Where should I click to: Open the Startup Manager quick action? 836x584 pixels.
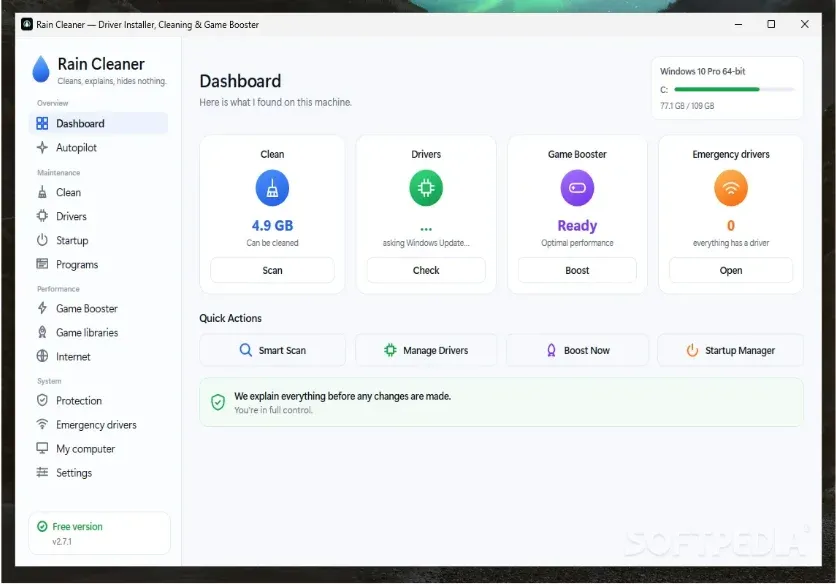(x=730, y=350)
